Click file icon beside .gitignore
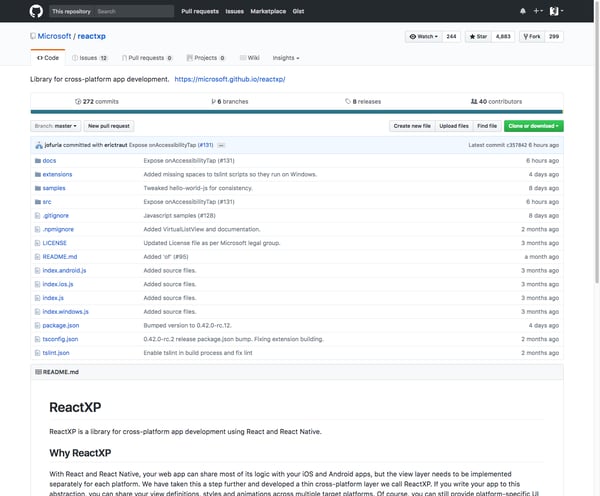 coord(38,216)
